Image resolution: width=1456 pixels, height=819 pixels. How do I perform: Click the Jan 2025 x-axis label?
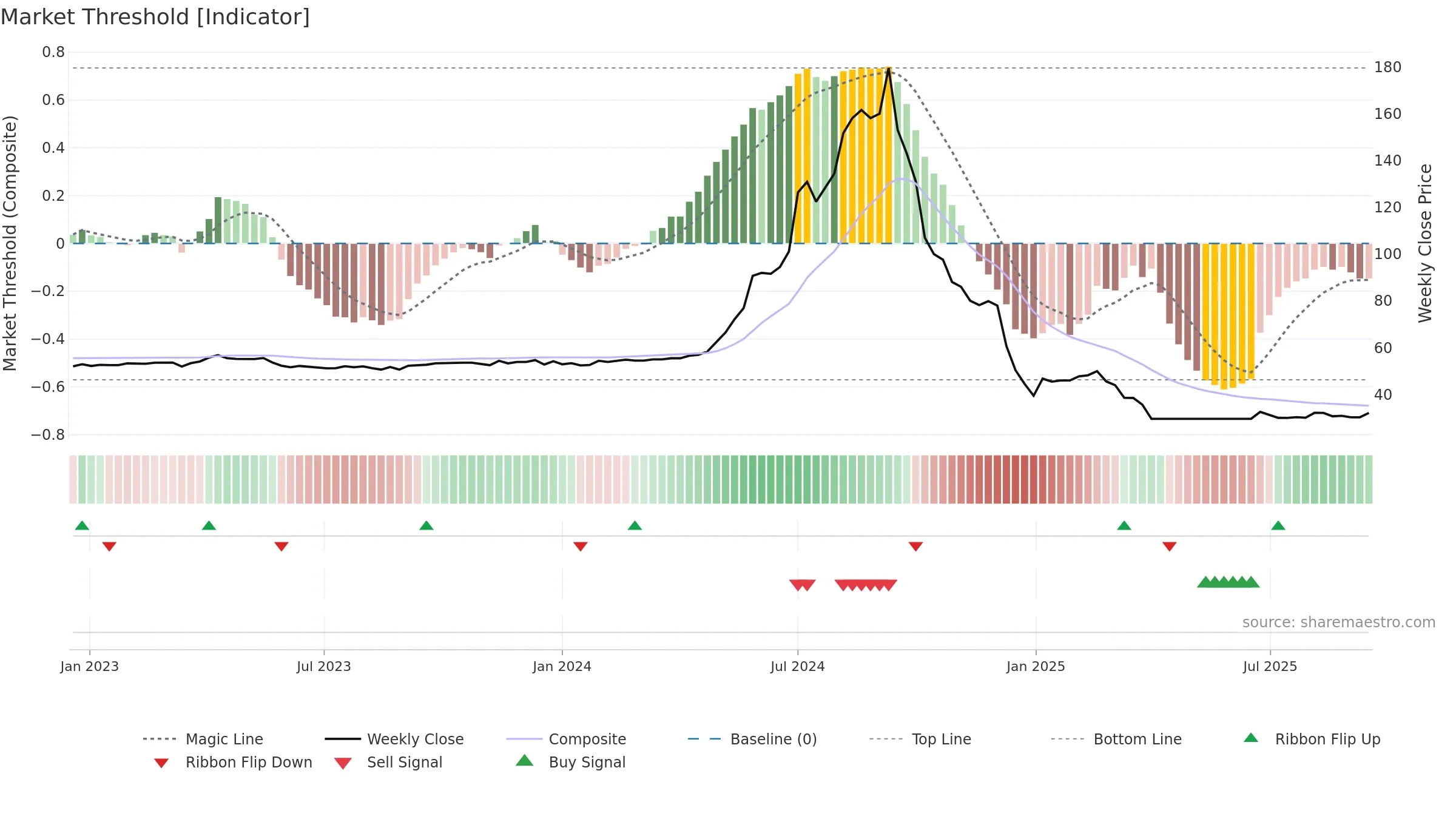click(1036, 666)
